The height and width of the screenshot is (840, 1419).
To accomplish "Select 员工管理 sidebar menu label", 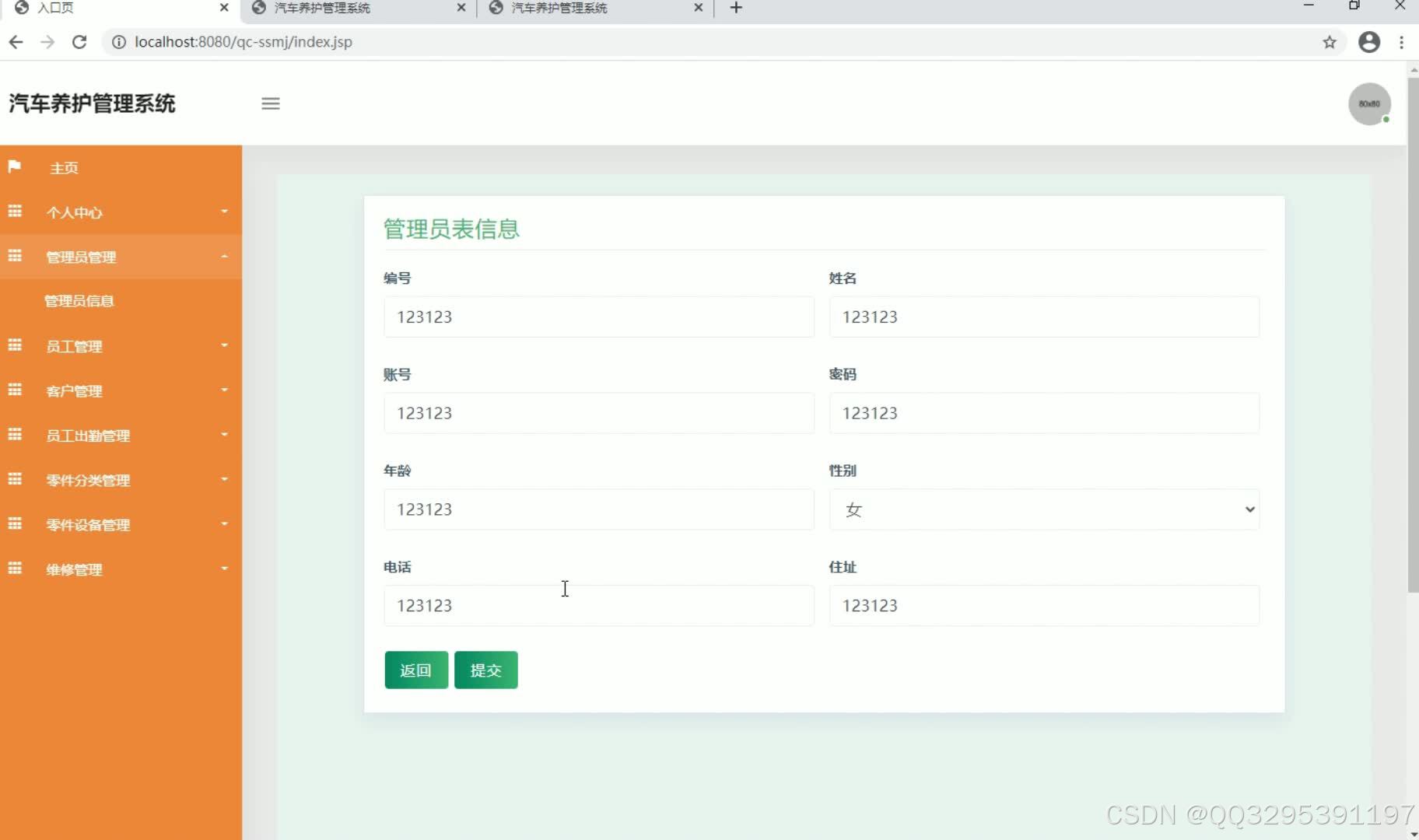I will coord(74,346).
